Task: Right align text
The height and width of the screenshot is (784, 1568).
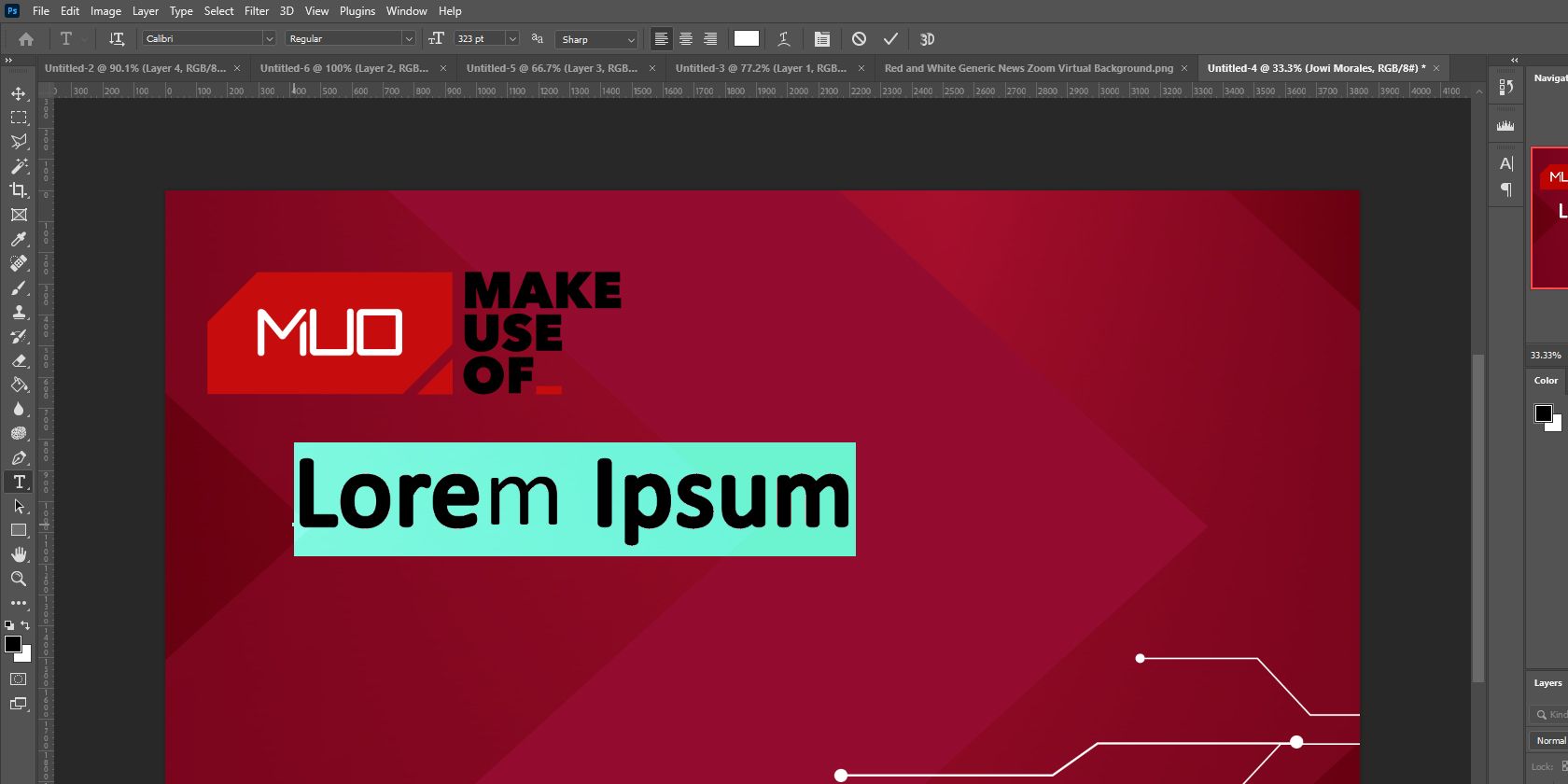Action: [710, 39]
